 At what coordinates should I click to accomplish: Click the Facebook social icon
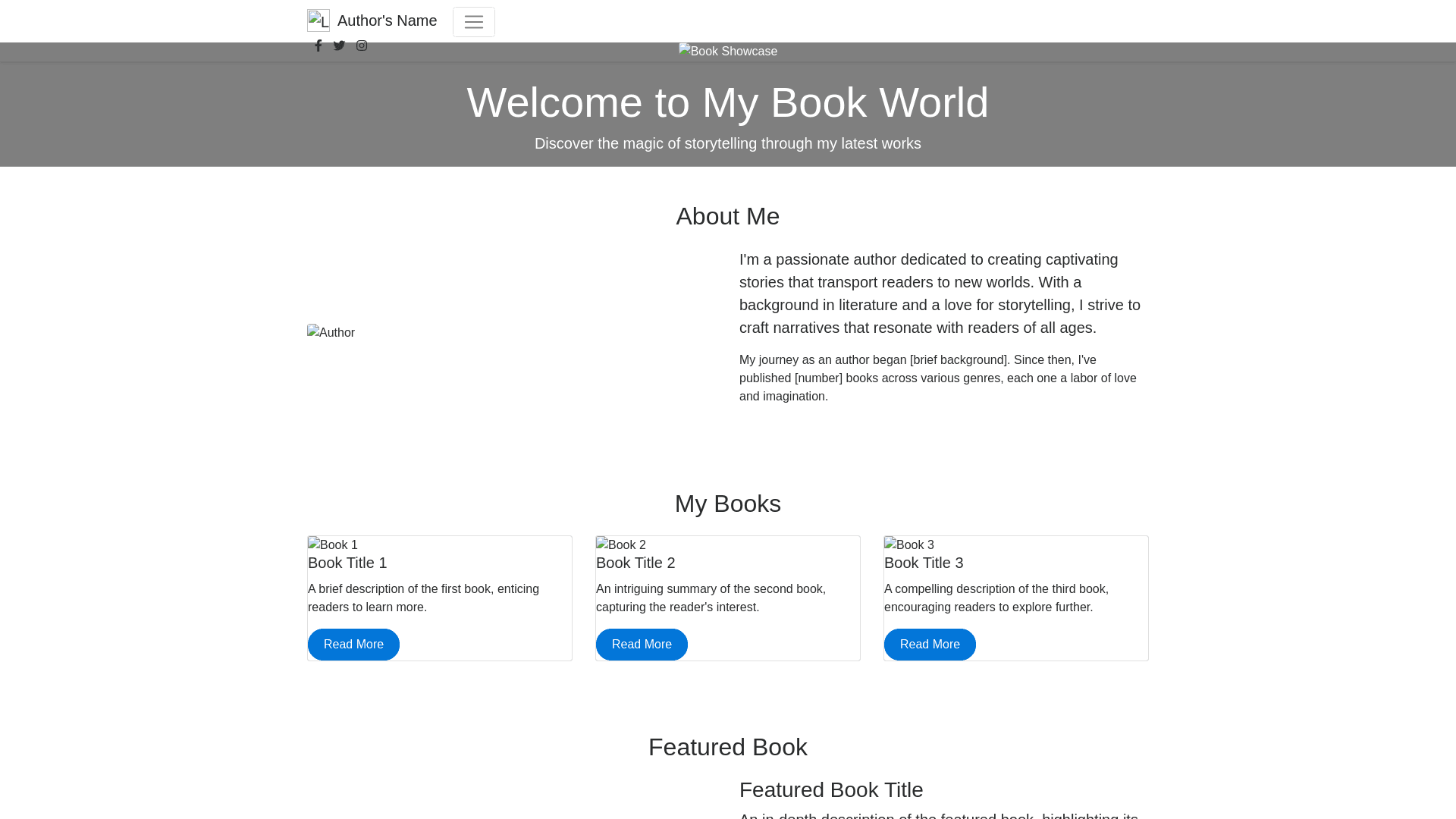tap(318, 45)
